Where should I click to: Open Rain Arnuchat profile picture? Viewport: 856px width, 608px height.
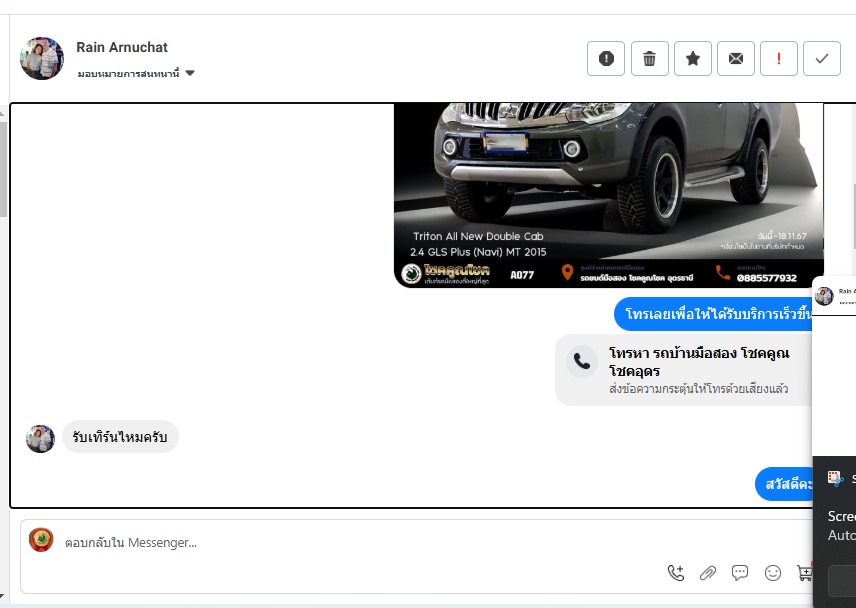(42, 58)
